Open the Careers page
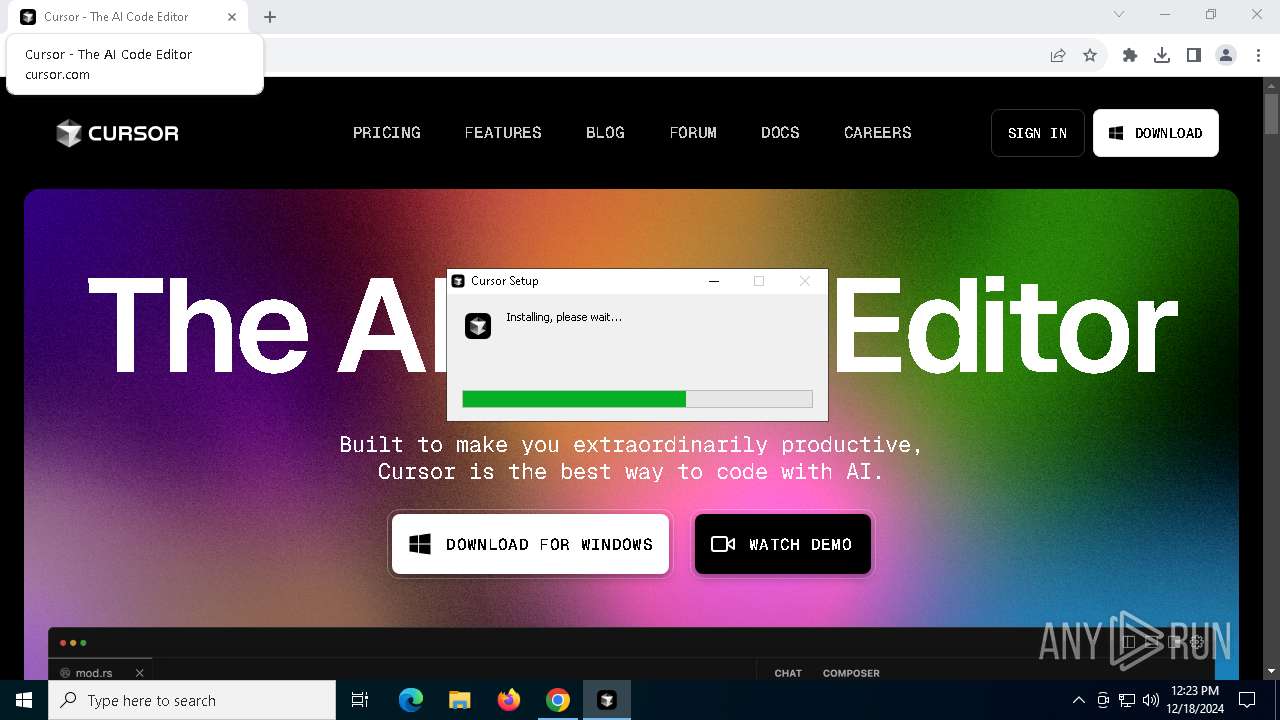Image resolution: width=1280 pixels, height=720 pixels. pos(878,133)
